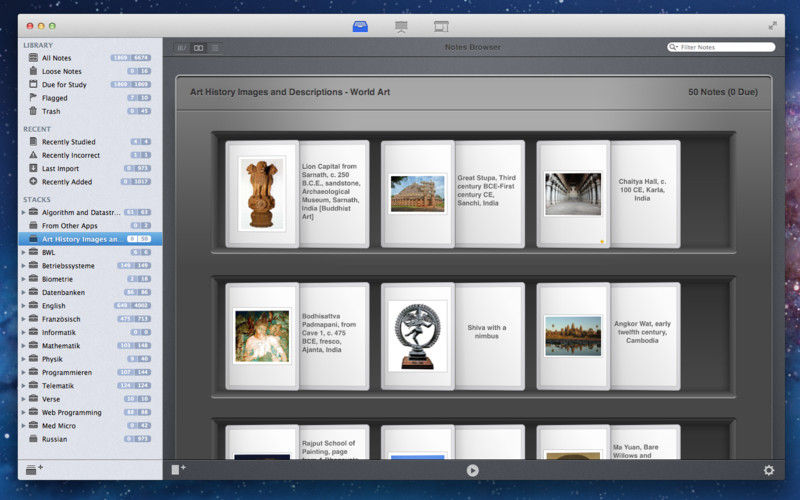This screenshot has width=800, height=500.
Task: Open the Angkor Wat image card
Action: 573,336
